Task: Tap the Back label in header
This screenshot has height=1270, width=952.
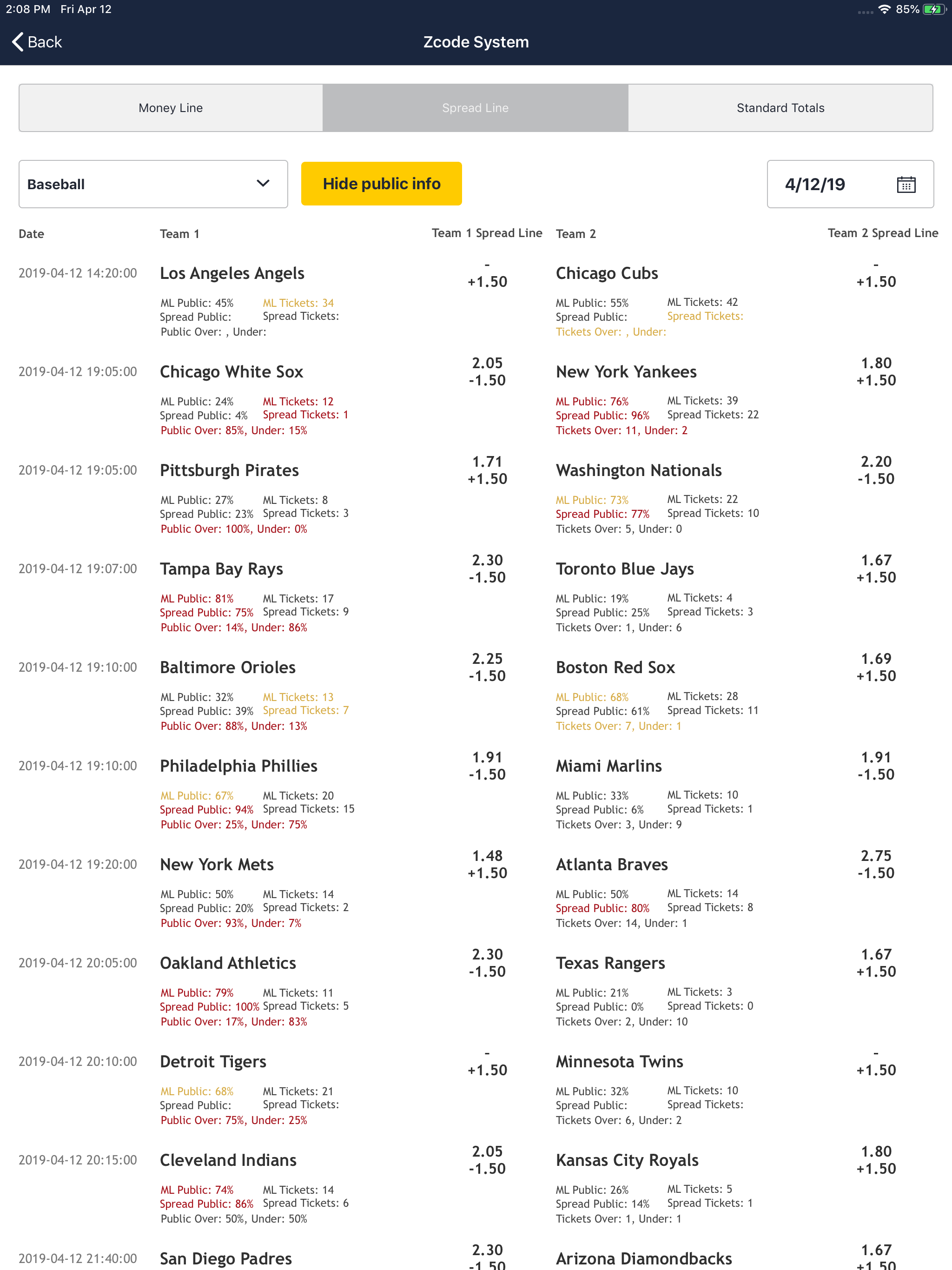Action: point(45,42)
